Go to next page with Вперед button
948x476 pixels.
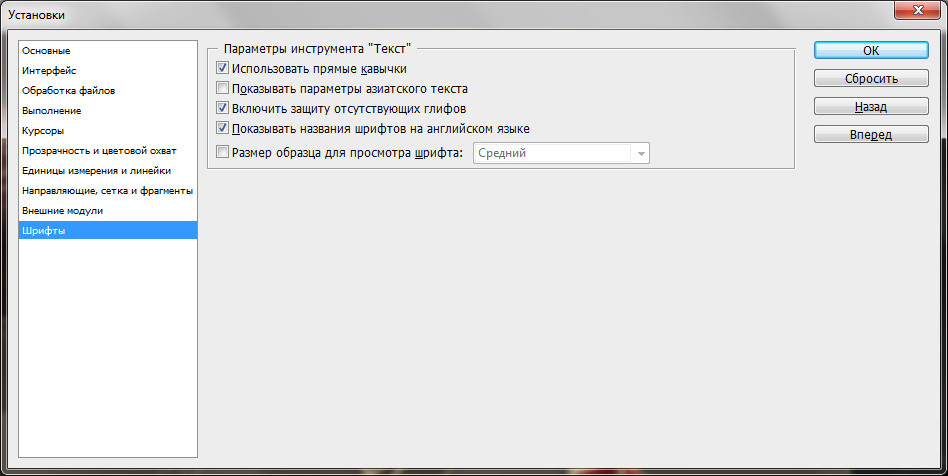871,134
